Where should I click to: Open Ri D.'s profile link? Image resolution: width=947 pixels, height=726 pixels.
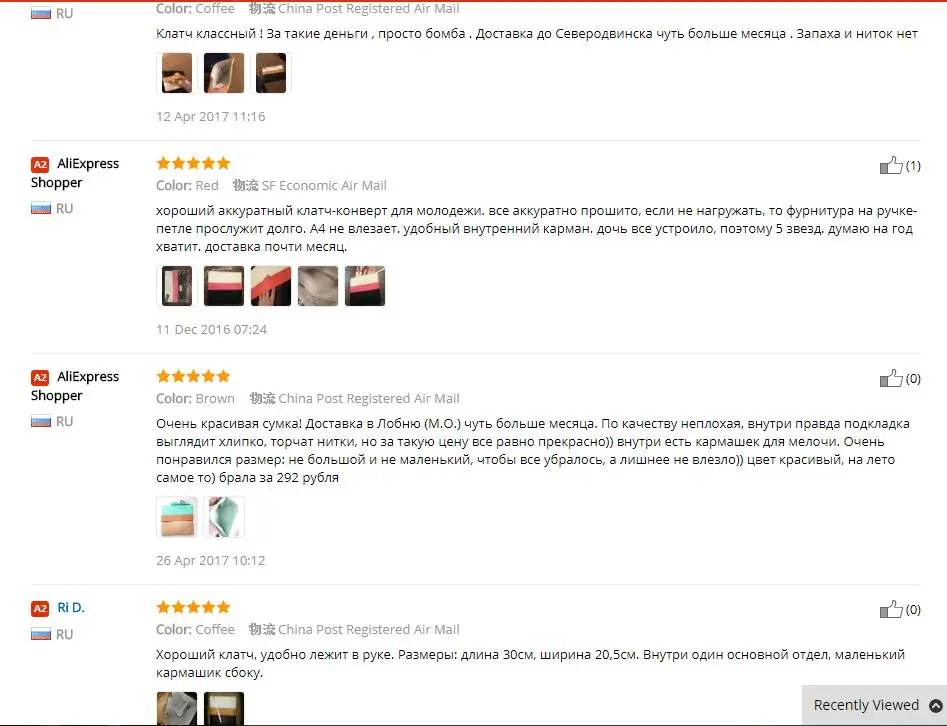point(71,608)
